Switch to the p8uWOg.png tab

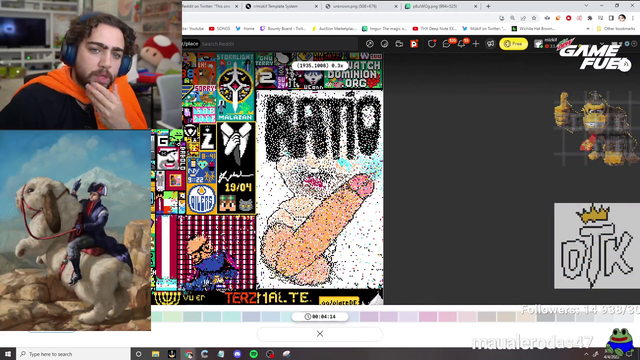tap(440, 6)
